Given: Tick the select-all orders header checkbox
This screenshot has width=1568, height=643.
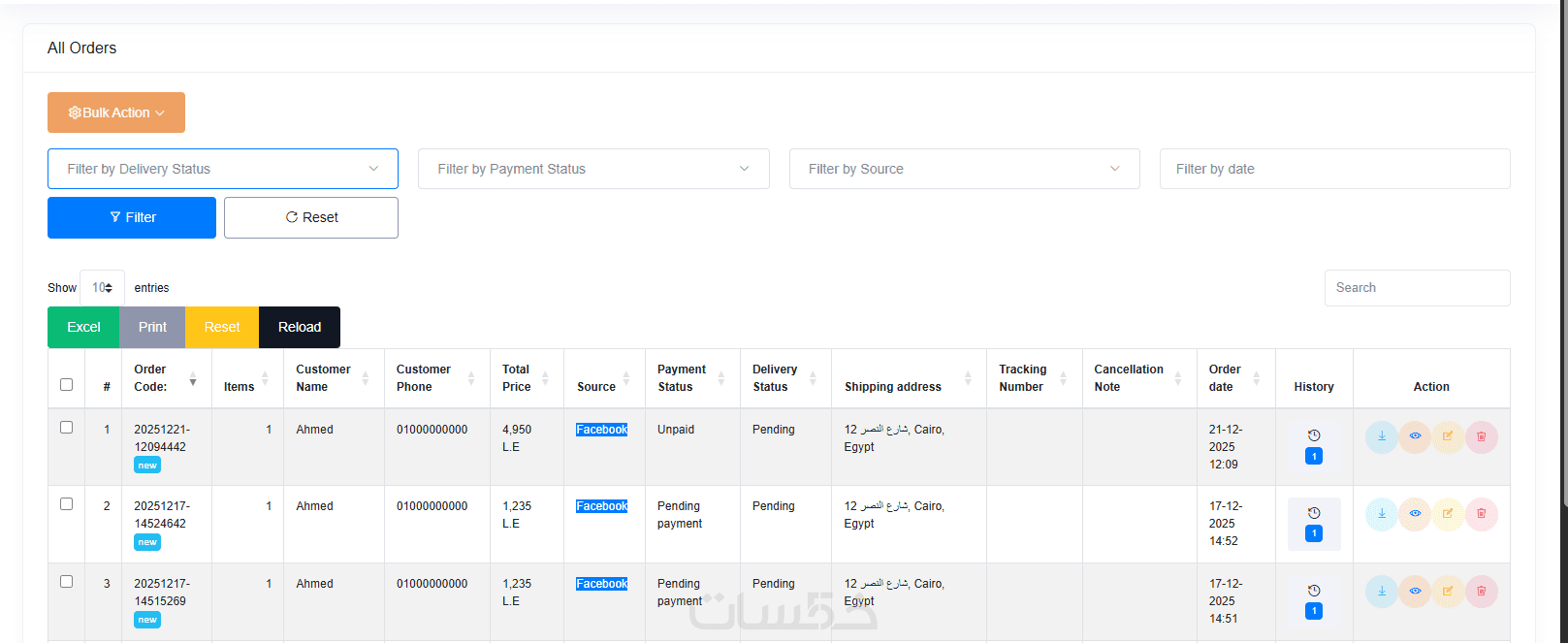Looking at the screenshot, I should [x=66, y=385].
